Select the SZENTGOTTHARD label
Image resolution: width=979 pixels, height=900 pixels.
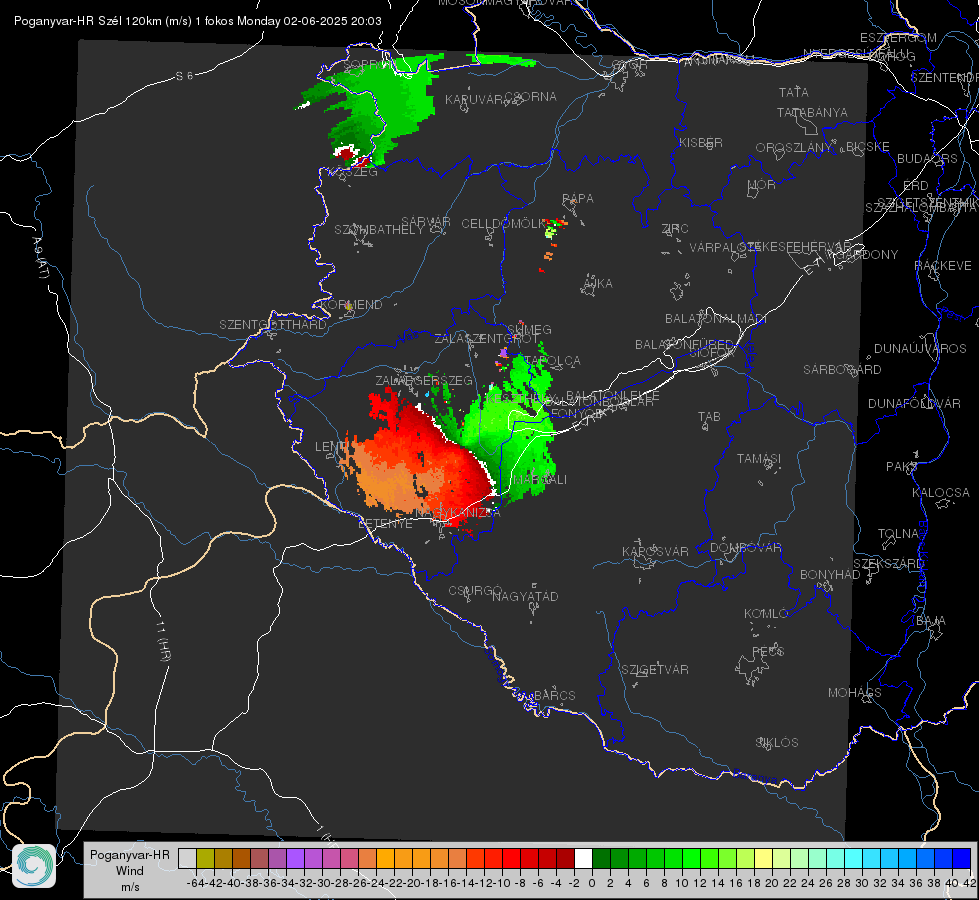(273, 325)
